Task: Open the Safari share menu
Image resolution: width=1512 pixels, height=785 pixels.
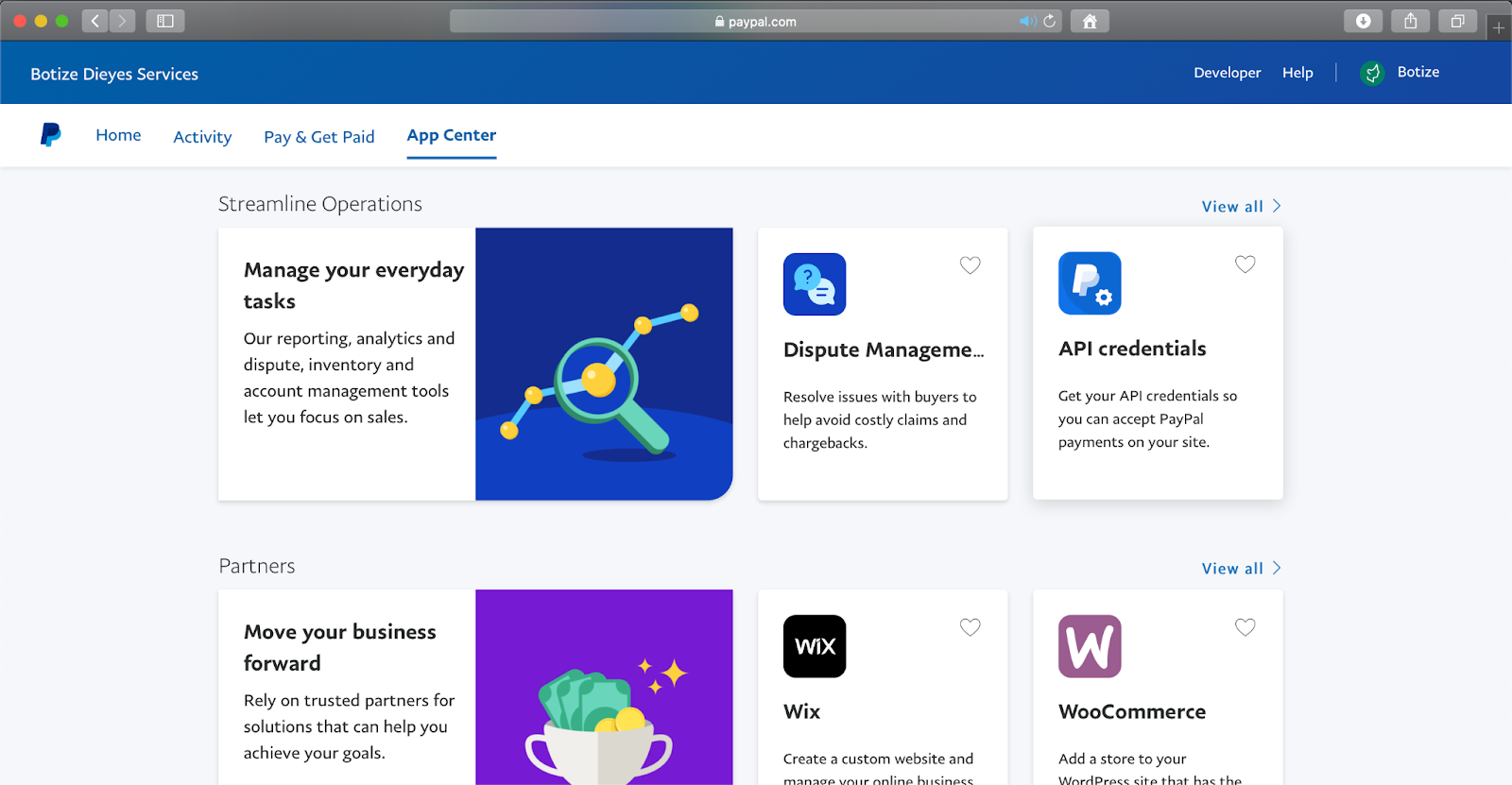Action: click(x=1410, y=21)
